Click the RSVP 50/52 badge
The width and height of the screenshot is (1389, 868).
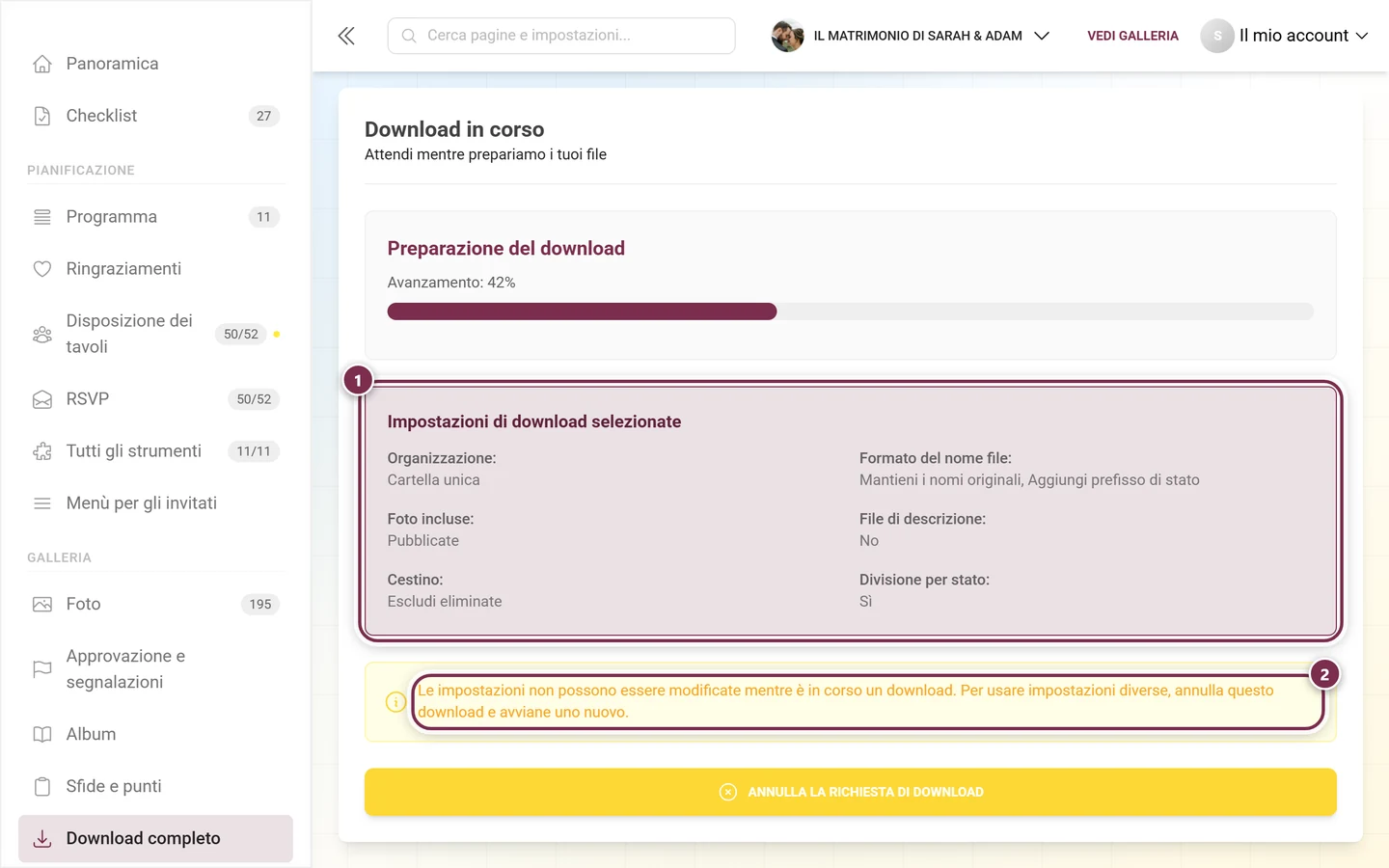[254, 399]
